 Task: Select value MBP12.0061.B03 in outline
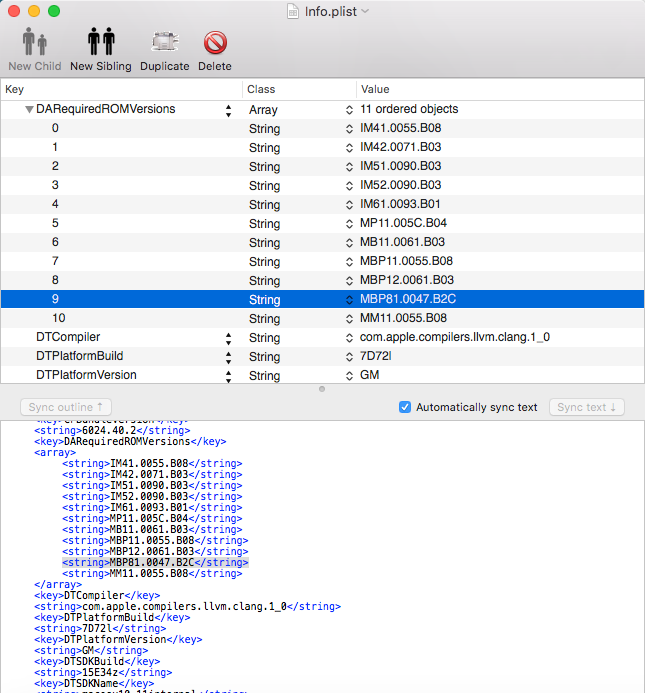pyautogui.click(x=407, y=280)
